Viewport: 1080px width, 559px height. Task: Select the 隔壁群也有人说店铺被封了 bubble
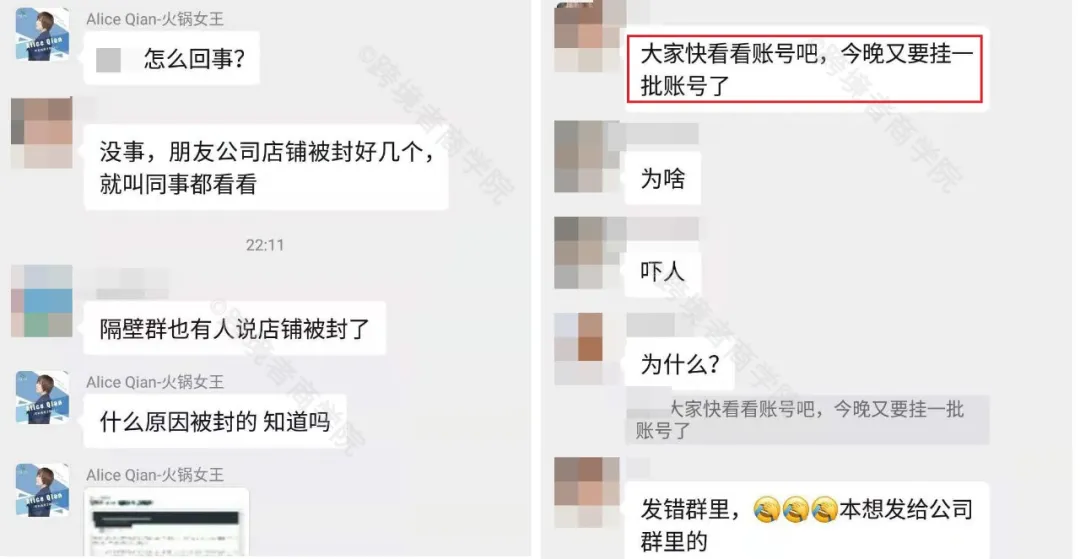[235, 328]
